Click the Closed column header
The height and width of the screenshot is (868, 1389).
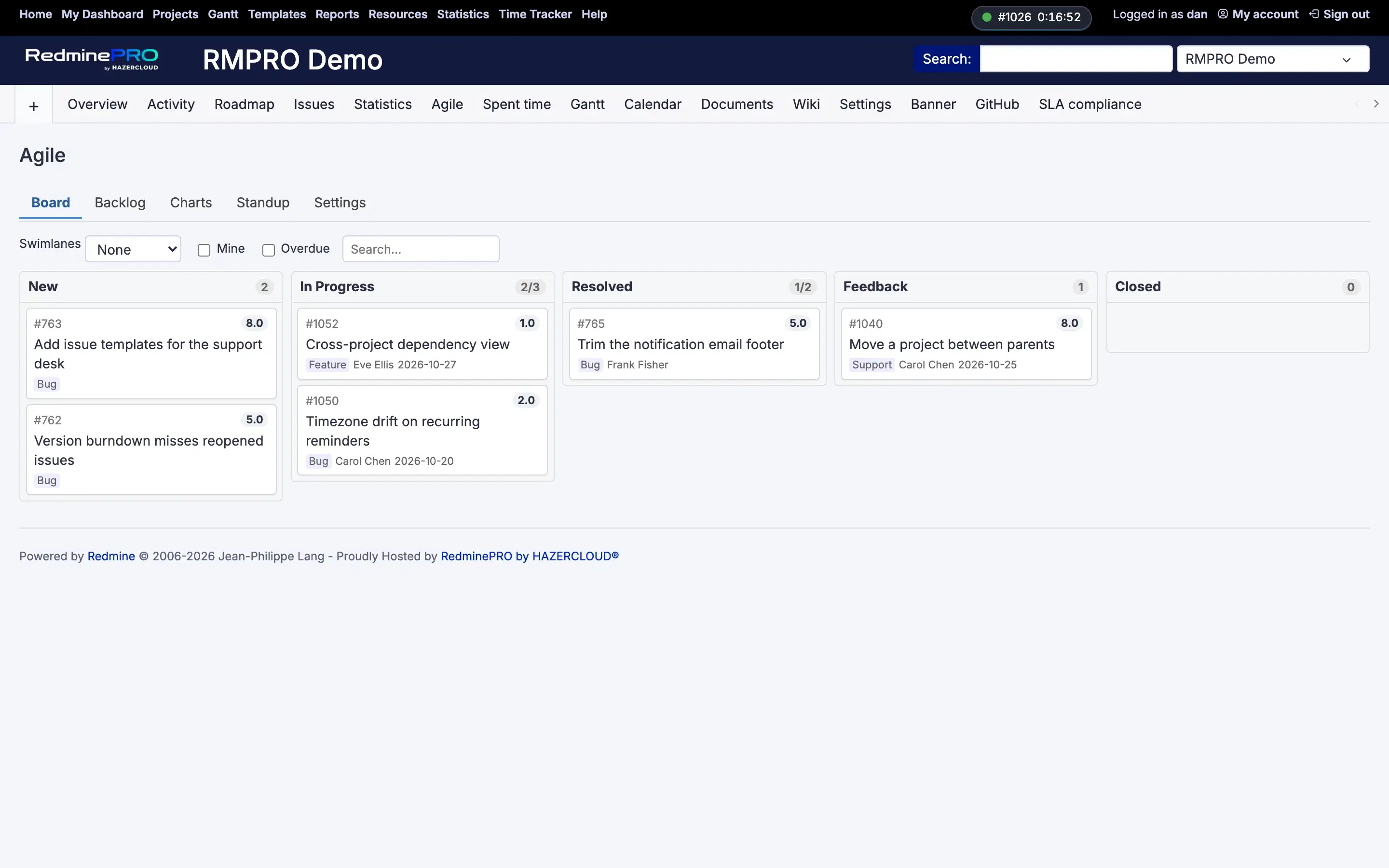1238,287
